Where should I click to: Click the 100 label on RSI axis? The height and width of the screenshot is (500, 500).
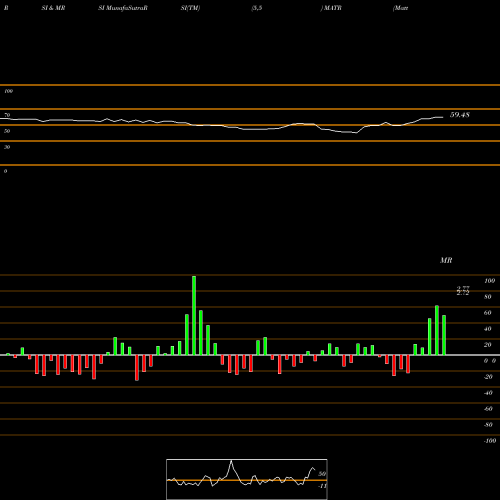pos(8,91)
